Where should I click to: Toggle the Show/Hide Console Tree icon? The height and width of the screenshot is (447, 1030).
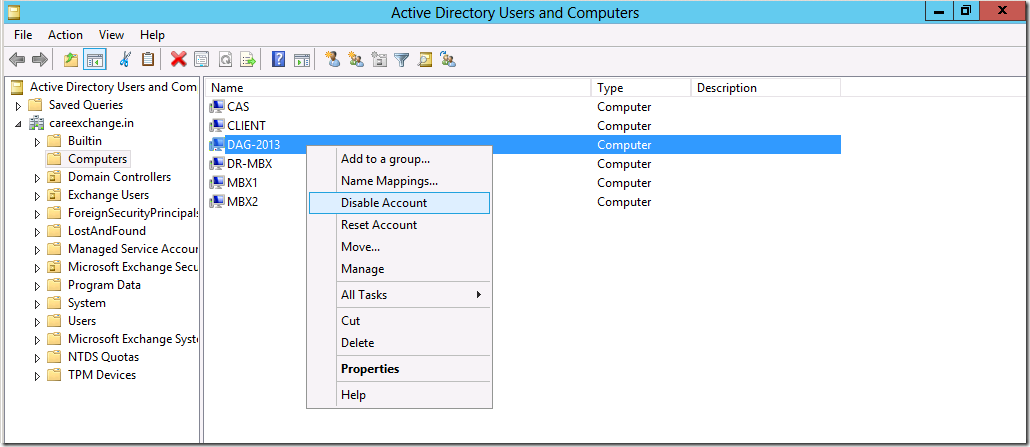[95, 60]
